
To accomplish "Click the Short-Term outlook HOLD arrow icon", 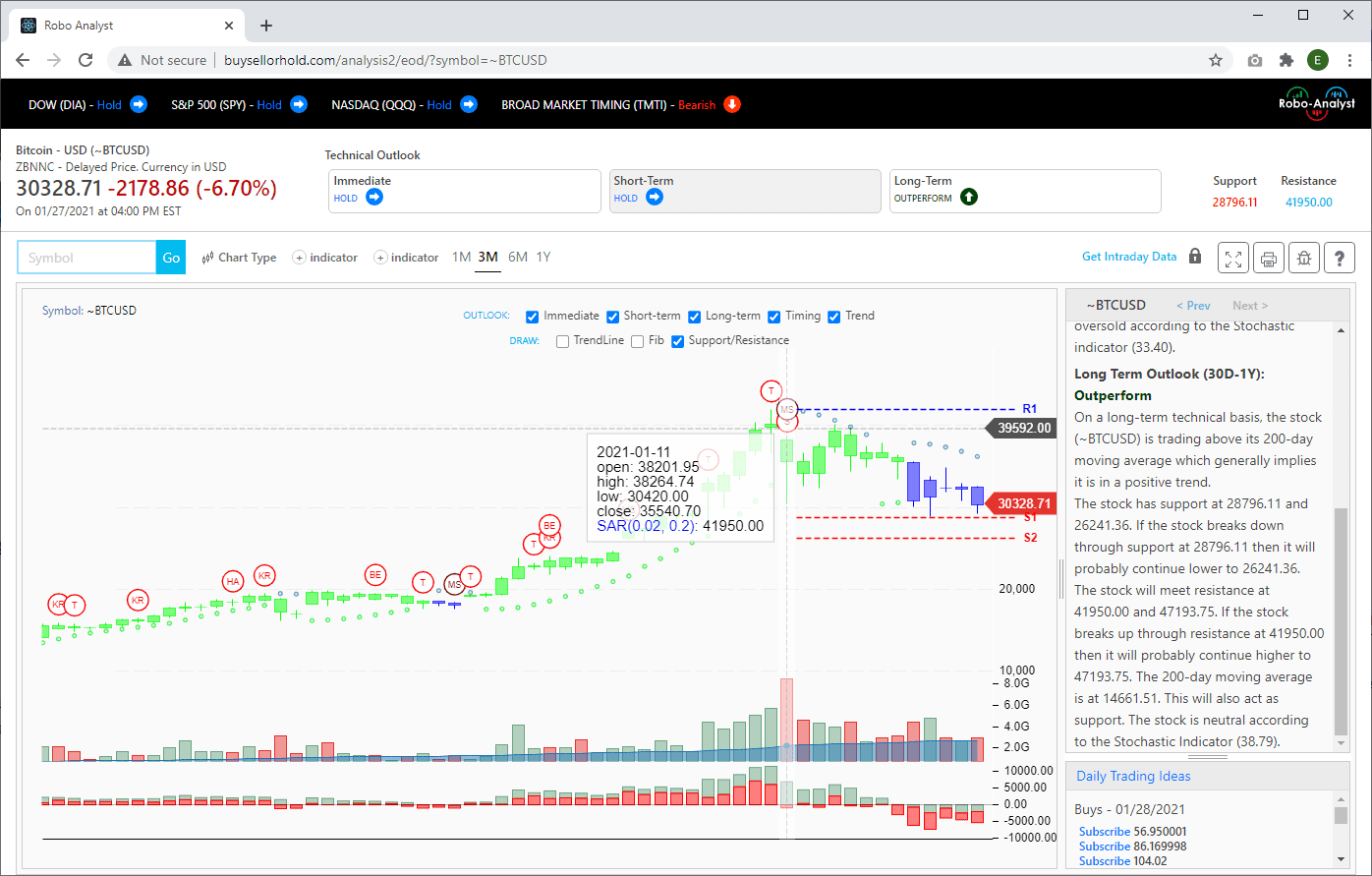I will (x=654, y=198).
